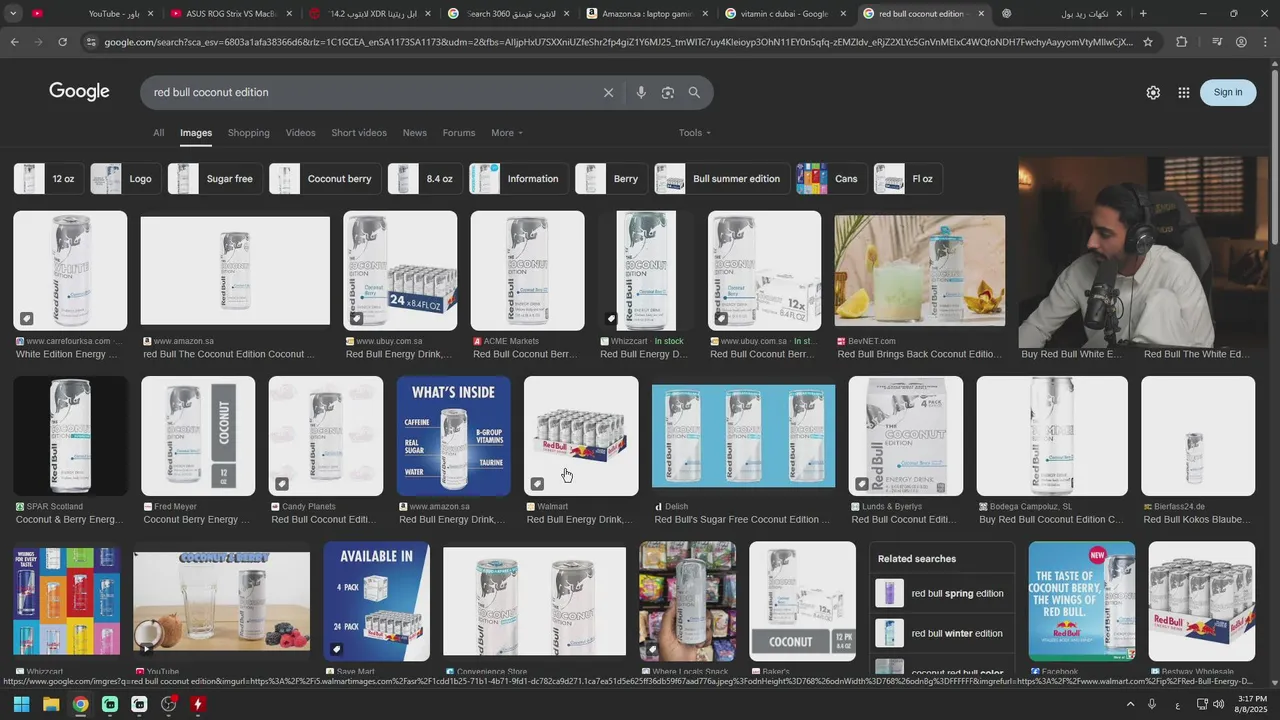Open File Explorer from taskbar

[x=51, y=704]
